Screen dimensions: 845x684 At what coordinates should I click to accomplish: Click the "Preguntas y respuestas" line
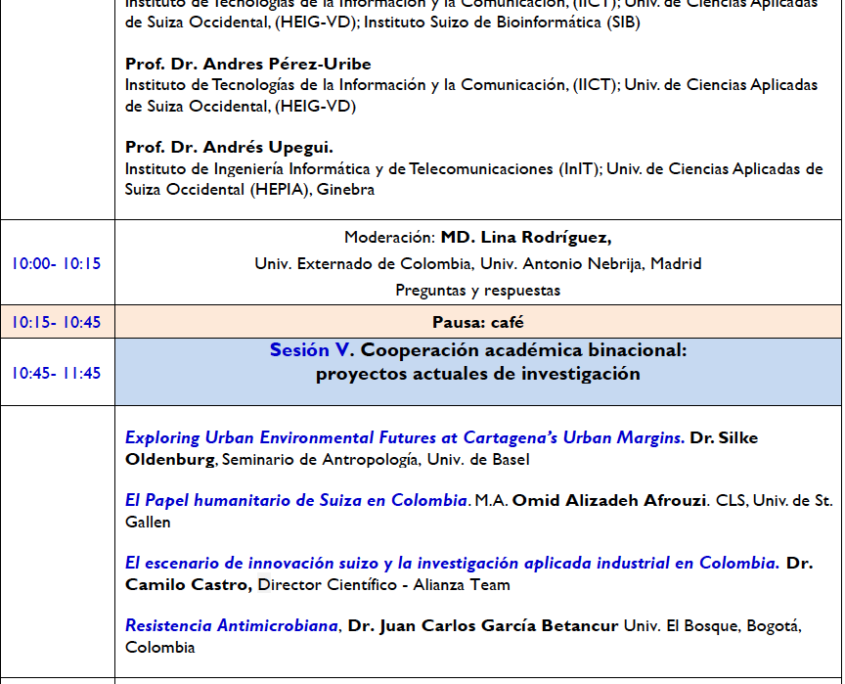tap(477, 290)
